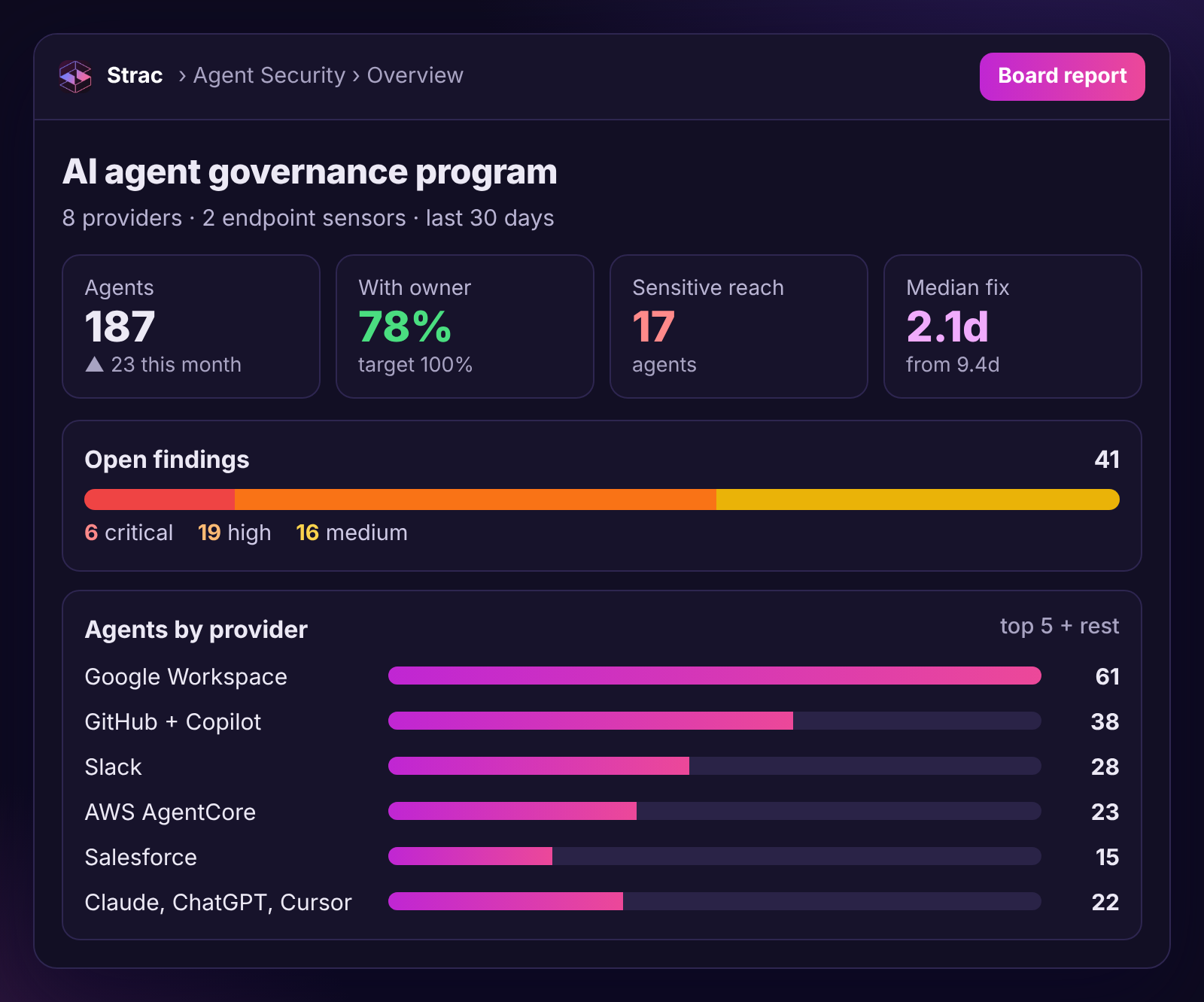1204x1002 pixels.
Task: Click the GitHub + Copilot progress bar
Action: (715, 721)
